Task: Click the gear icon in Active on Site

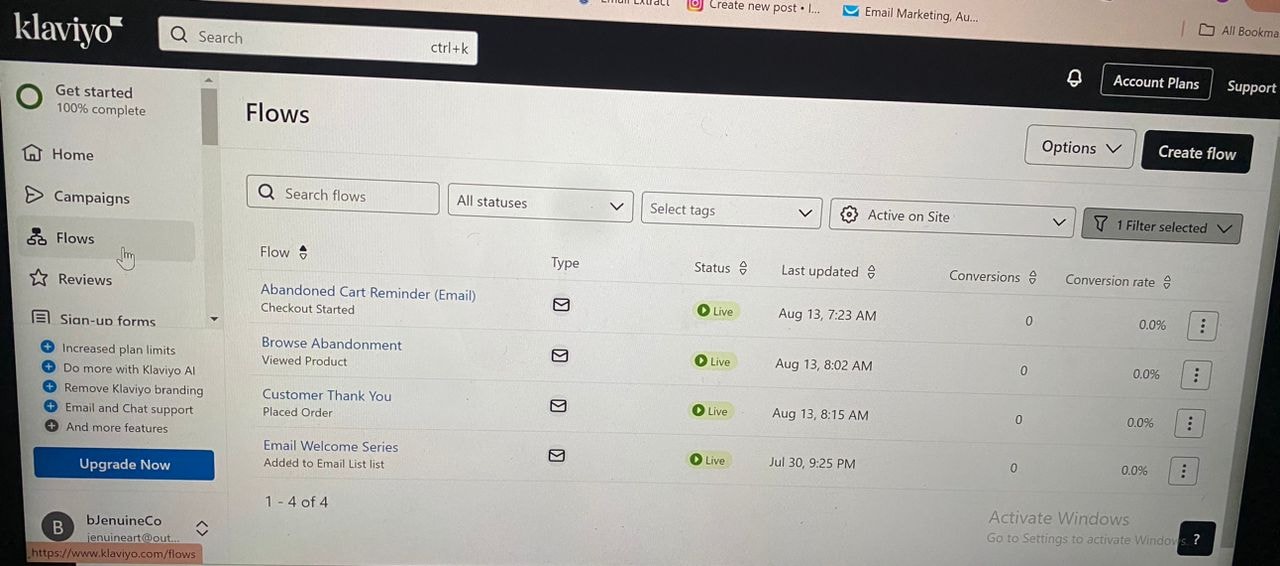Action: [849, 214]
